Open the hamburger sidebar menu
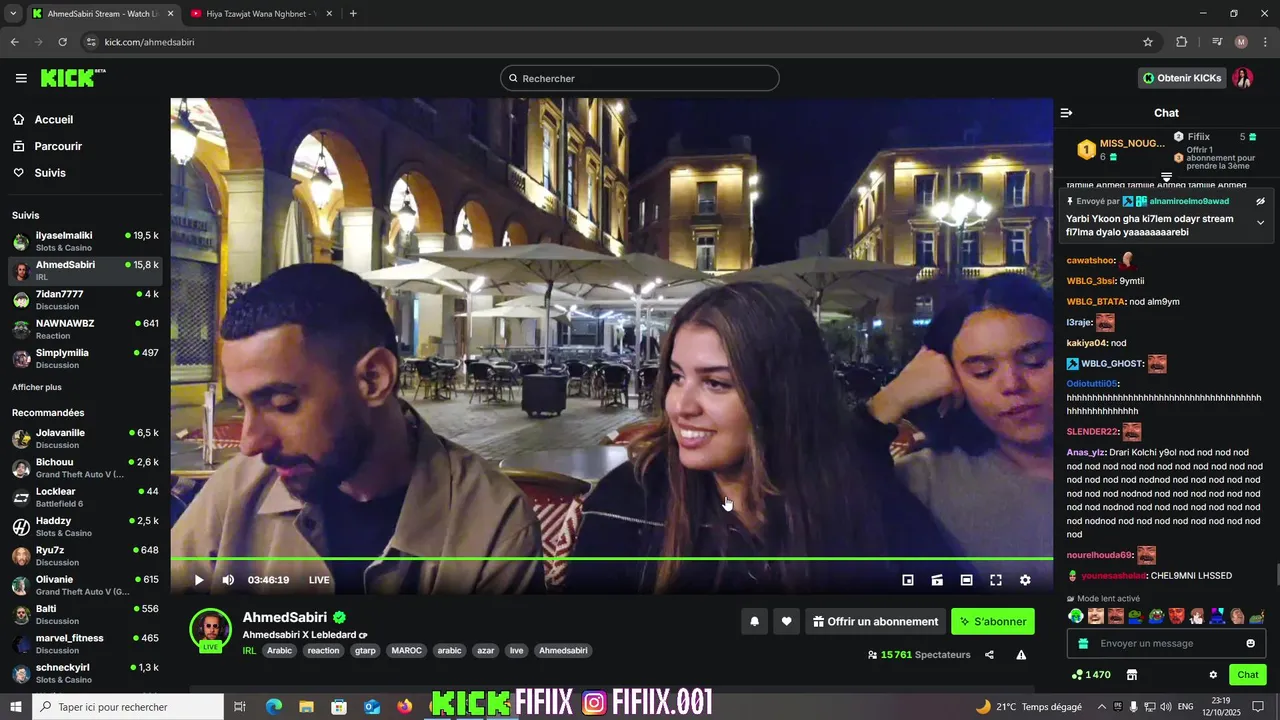The image size is (1280, 720). [x=21, y=78]
